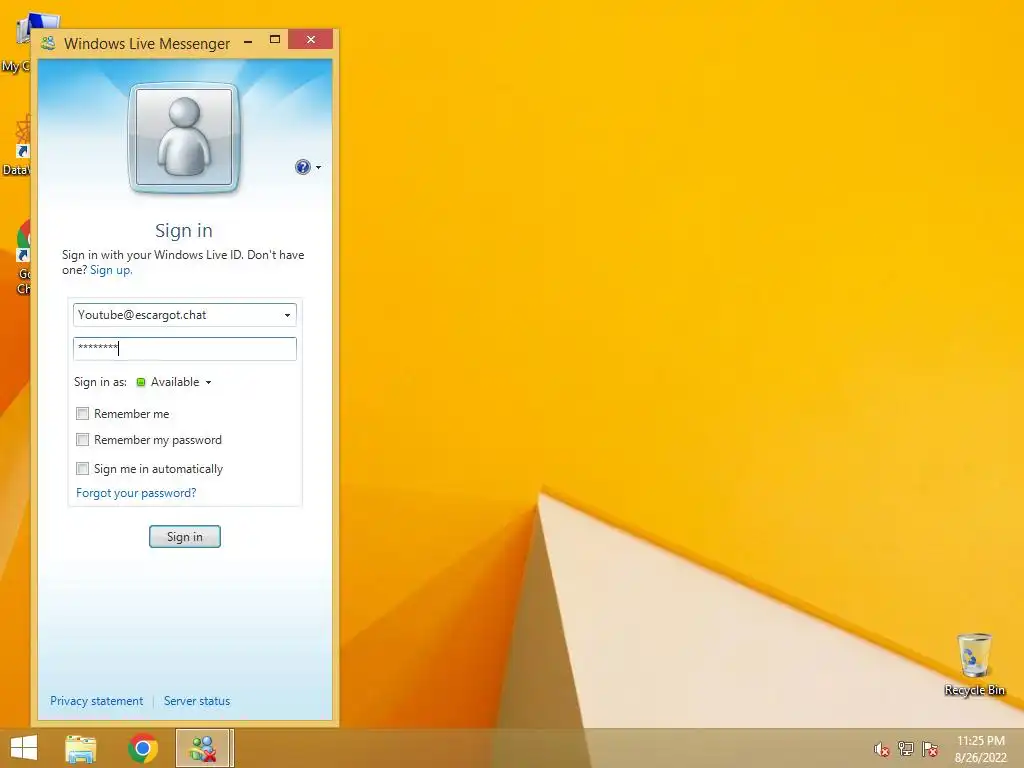Check Remember my password

[x=82, y=440]
